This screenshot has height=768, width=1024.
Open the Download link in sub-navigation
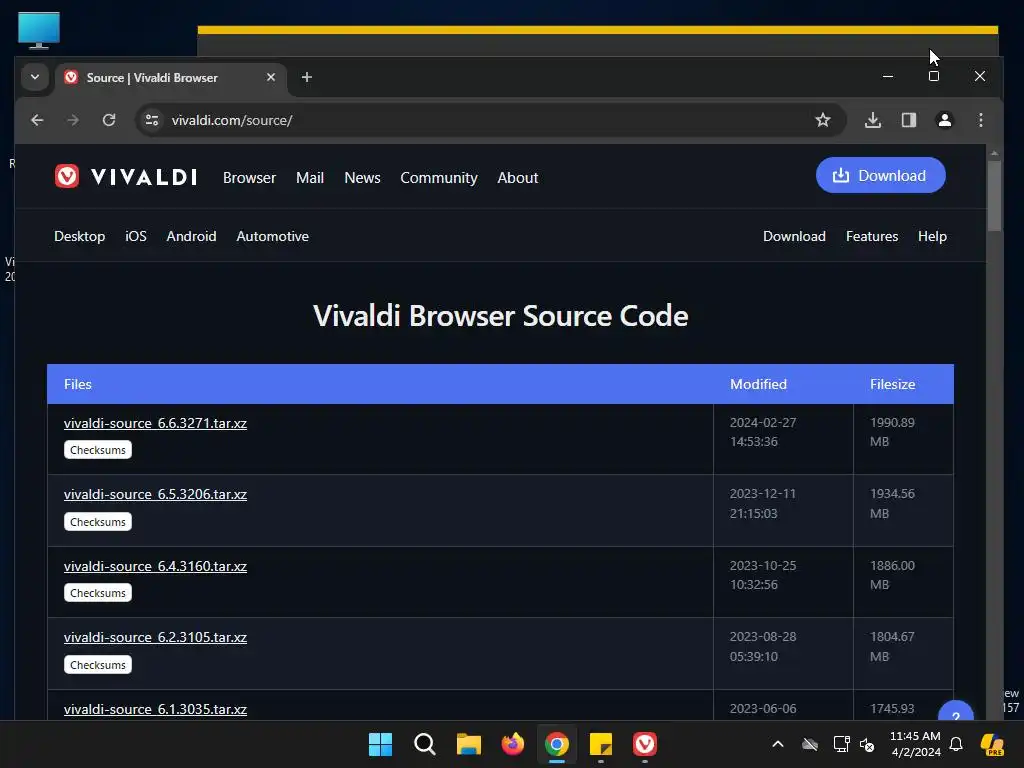(x=794, y=236)
